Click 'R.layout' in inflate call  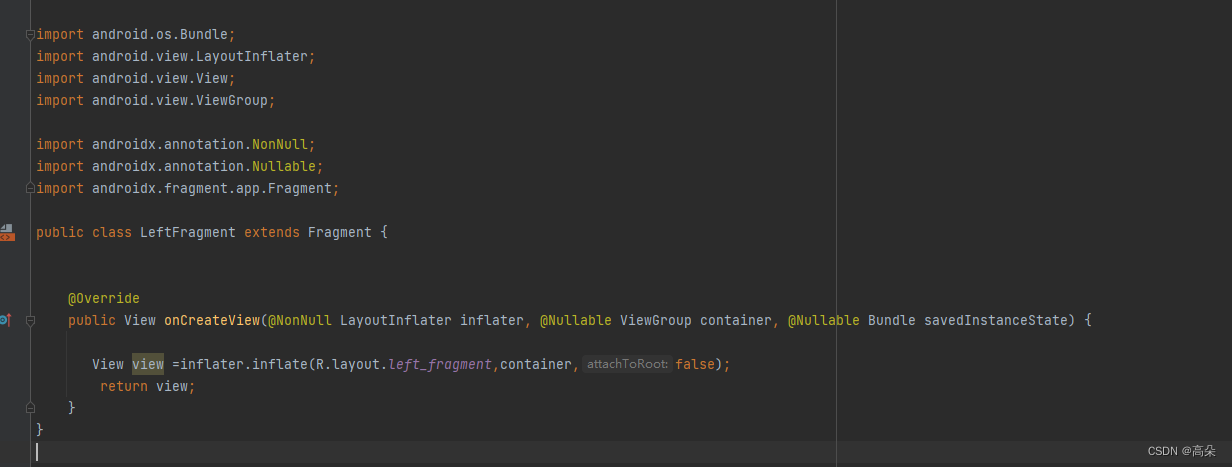(x=348, y=364)
